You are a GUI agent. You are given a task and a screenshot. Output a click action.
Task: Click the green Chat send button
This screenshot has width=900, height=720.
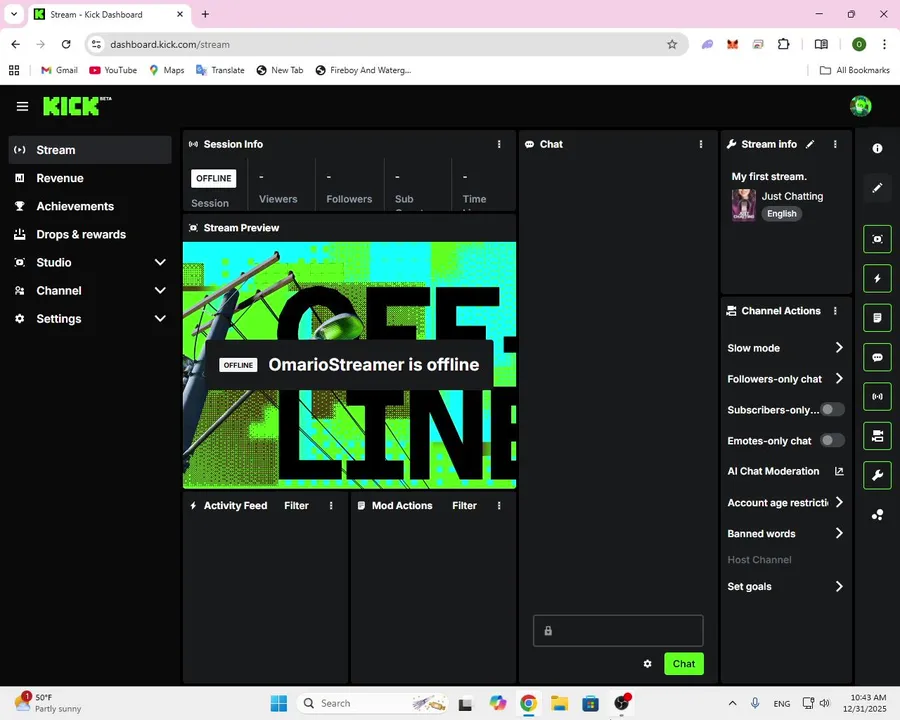(684, 664)
